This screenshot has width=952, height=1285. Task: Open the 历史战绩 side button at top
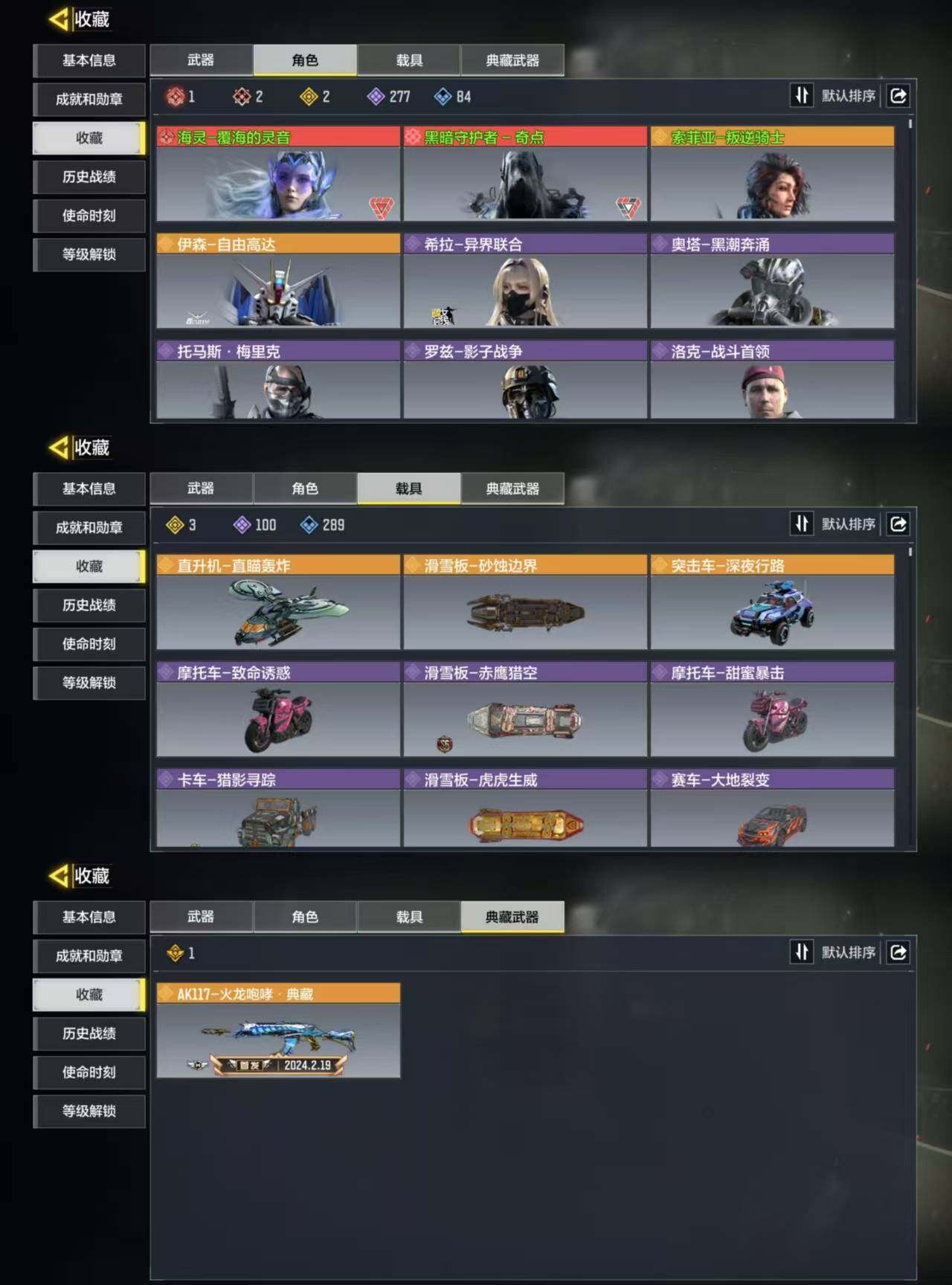pyautogui.click(x=89, y=177)
